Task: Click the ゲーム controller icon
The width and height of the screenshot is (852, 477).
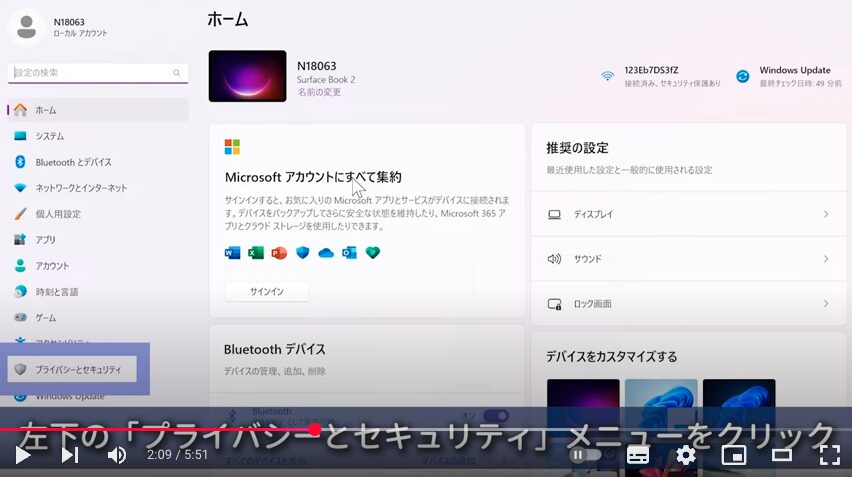Action: 20,317
